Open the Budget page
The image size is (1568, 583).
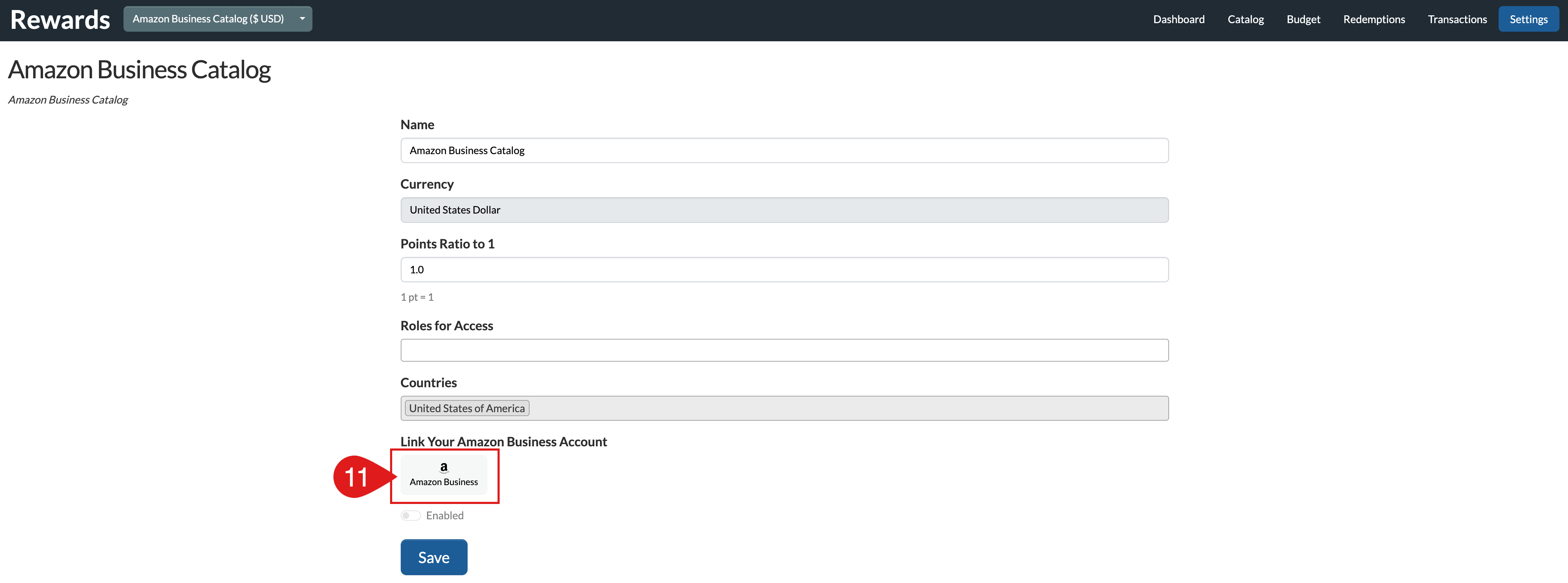[1303, 20]
